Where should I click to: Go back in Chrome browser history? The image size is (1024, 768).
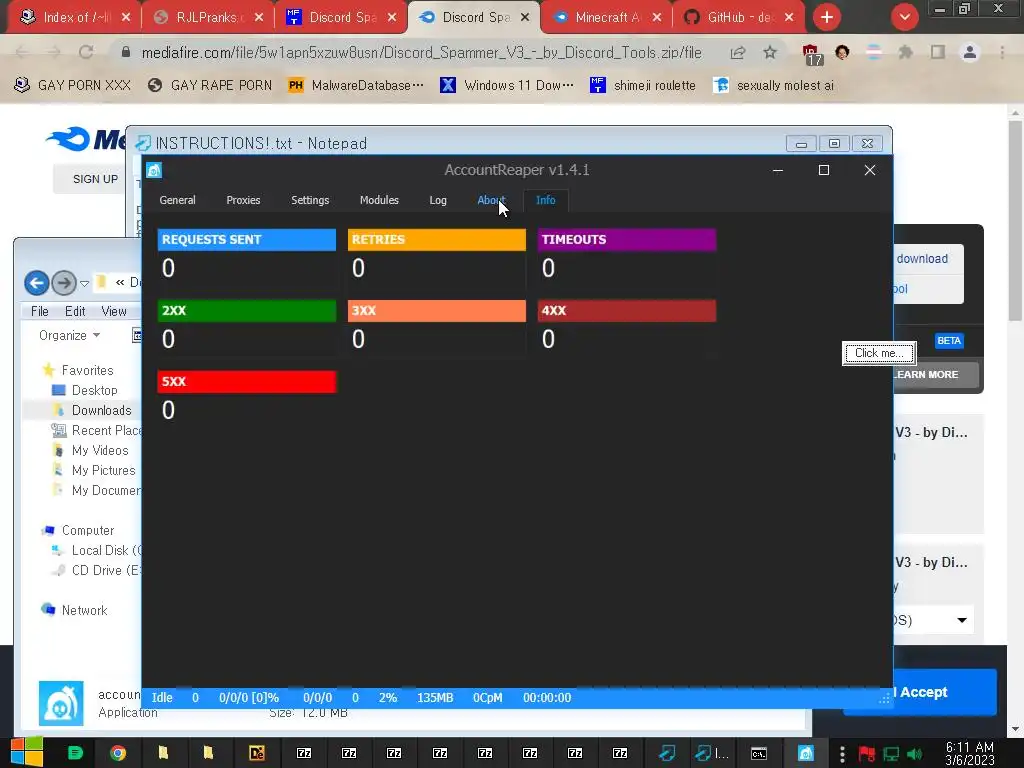22,52
